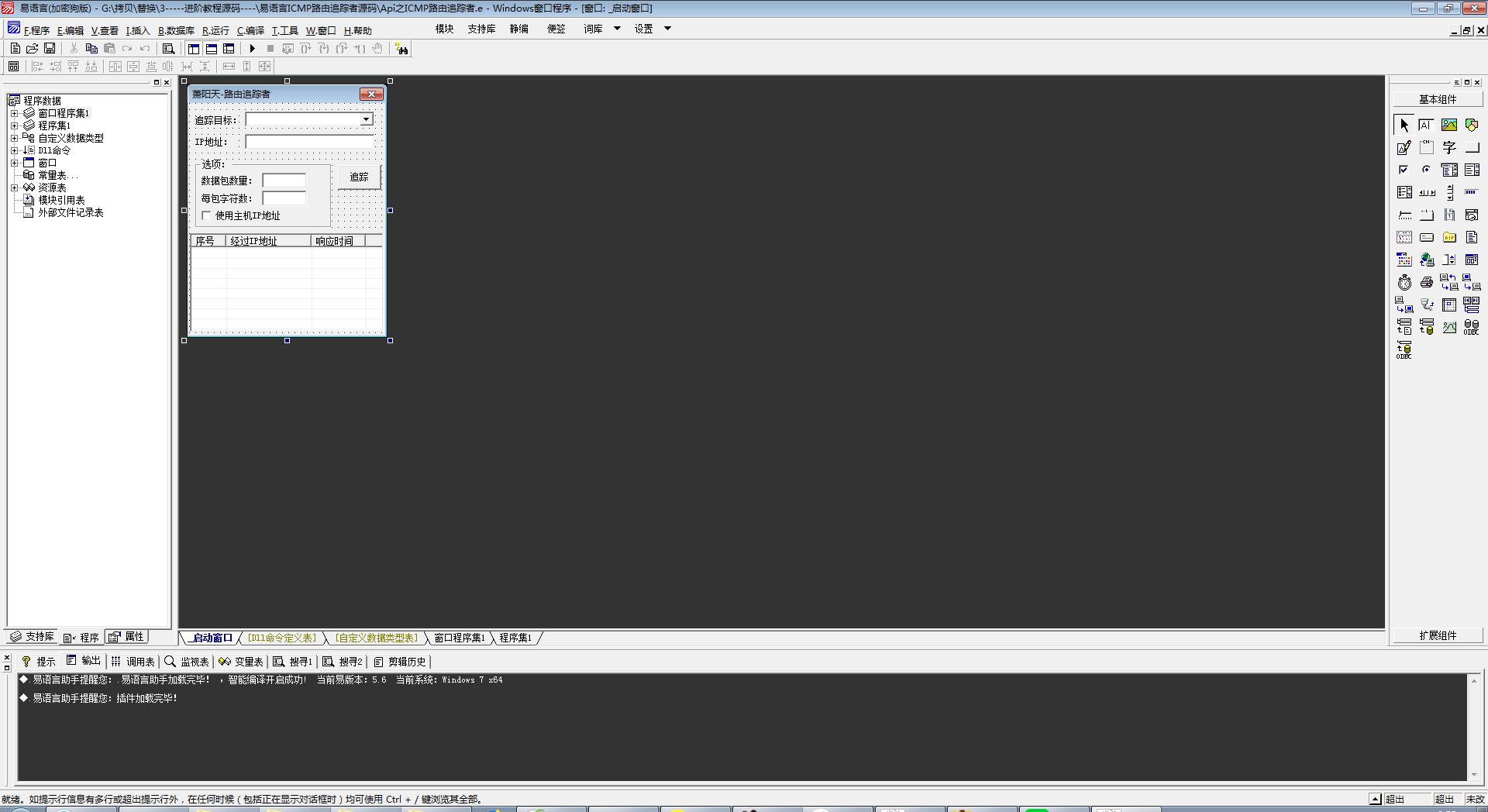Select the button component icon
Viewport: 1488px width, 812px height.
1472,147
